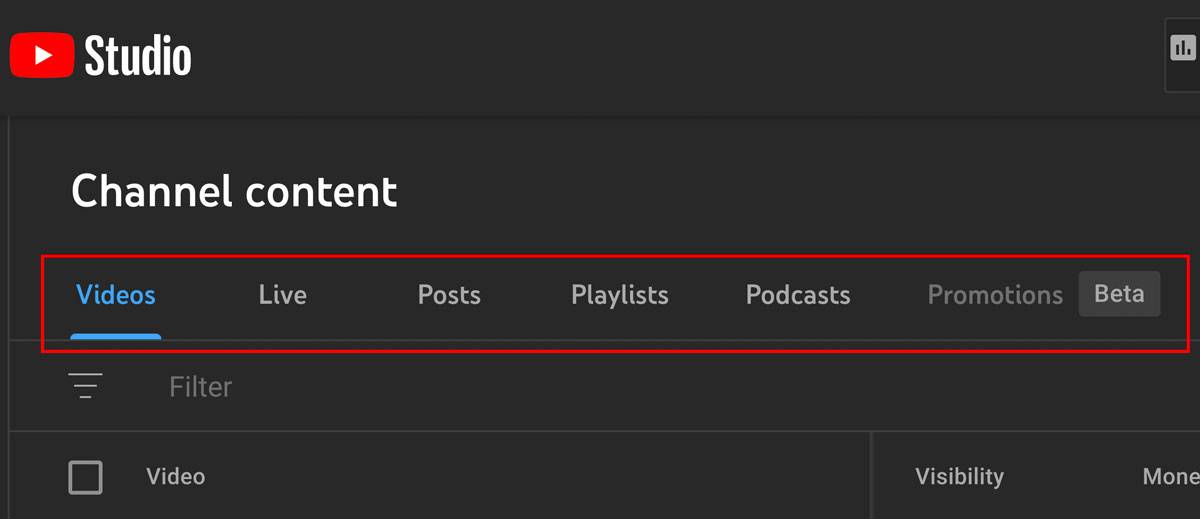Click the blue indicator under Videos tab
Screen dimensions: 1200x519
coord(116,337)
